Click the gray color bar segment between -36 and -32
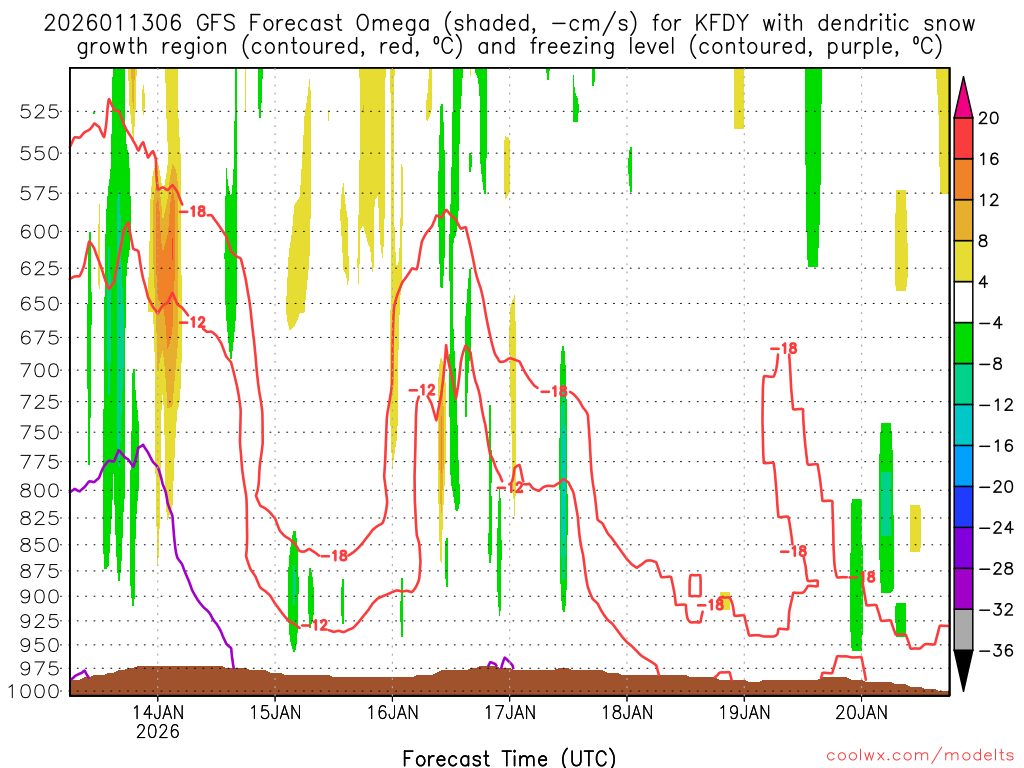1024x768 pixels. click(963, 630)
